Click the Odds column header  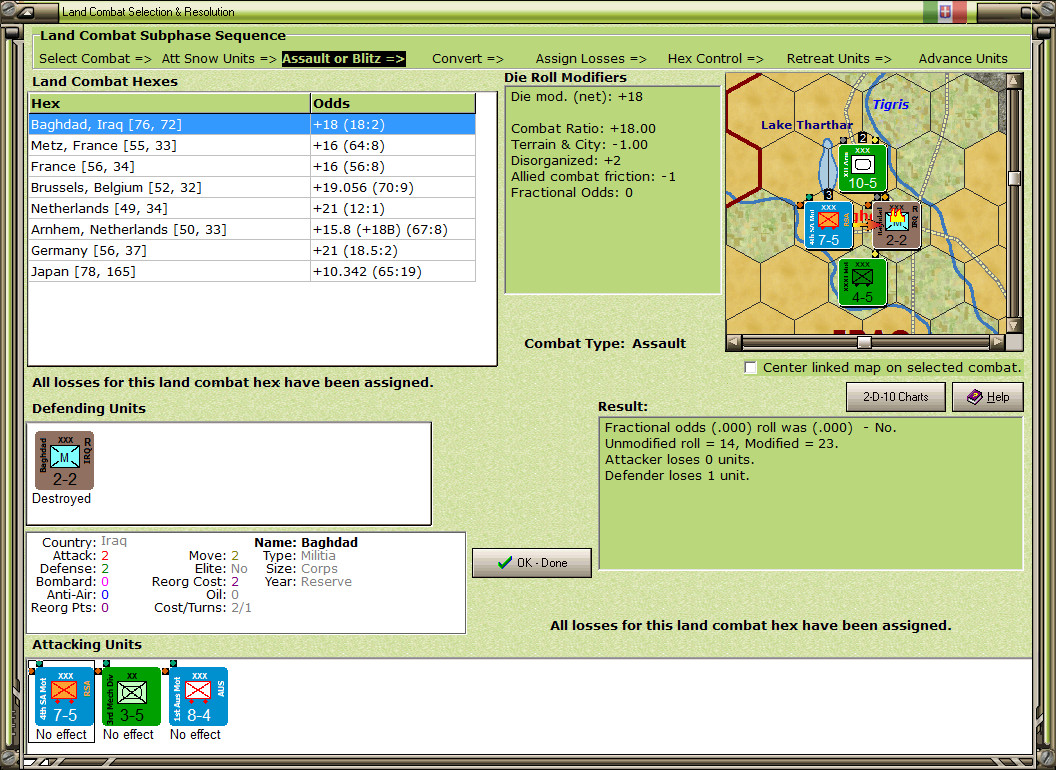(393, 104)
